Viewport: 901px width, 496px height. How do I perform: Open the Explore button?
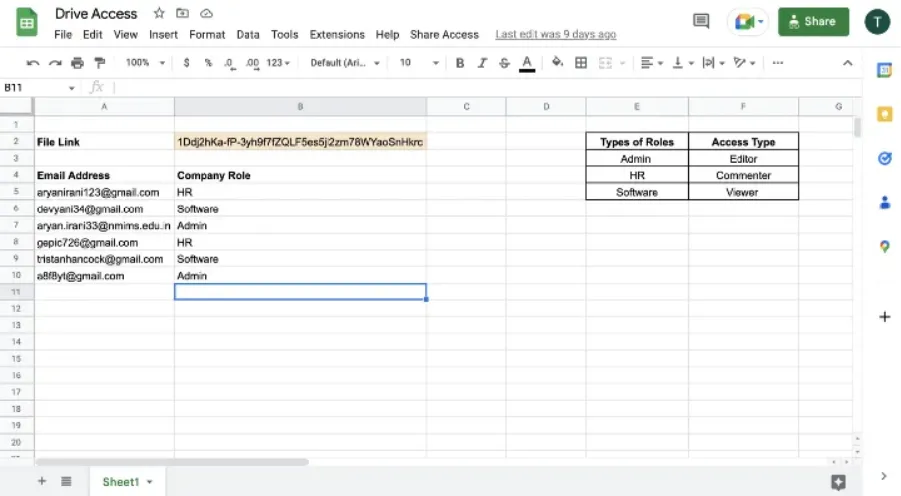coord(838,482)
